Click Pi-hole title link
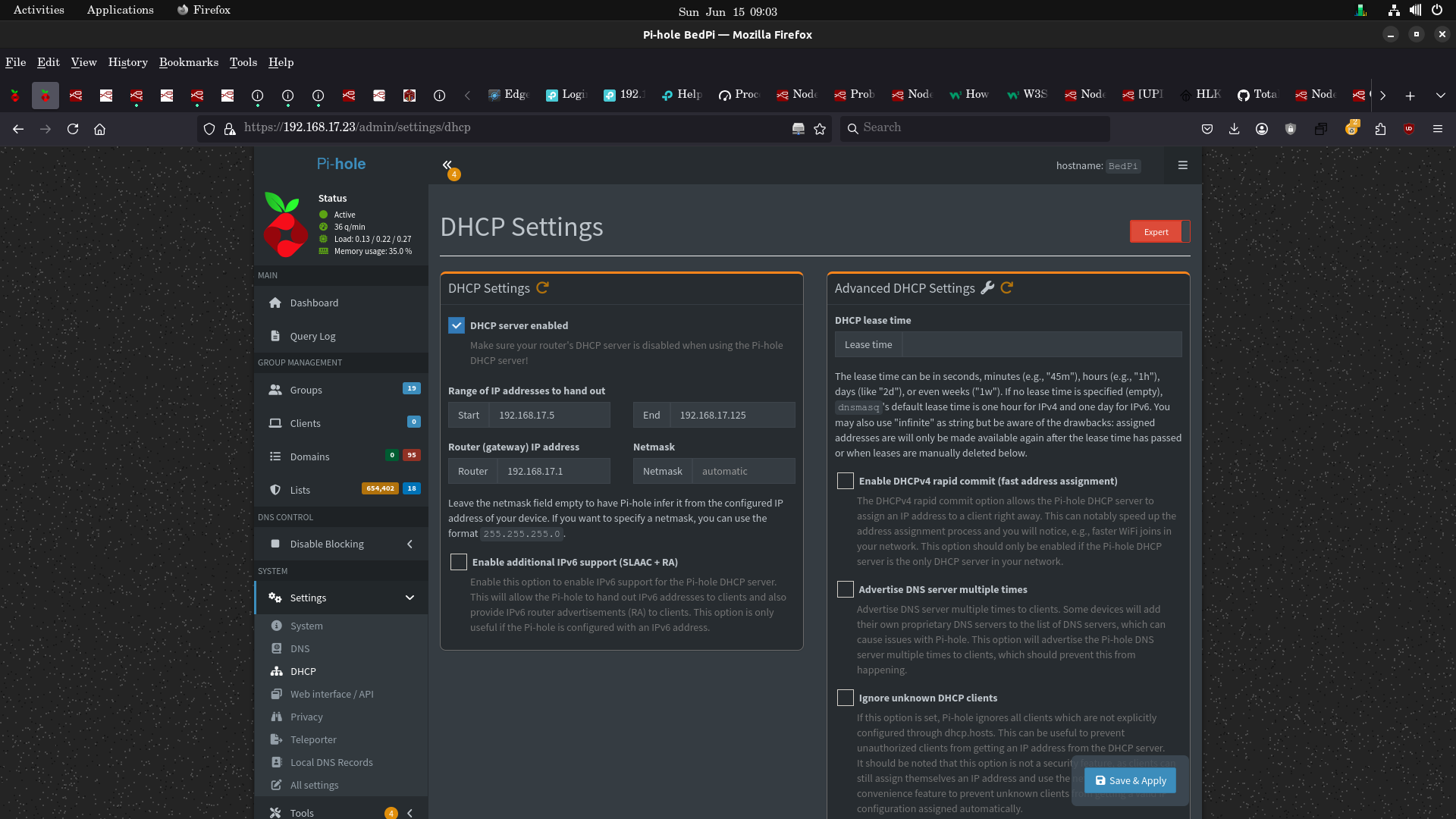This screenshot has height=819, width=1456. pyautogui.click(x=341, y=164)
